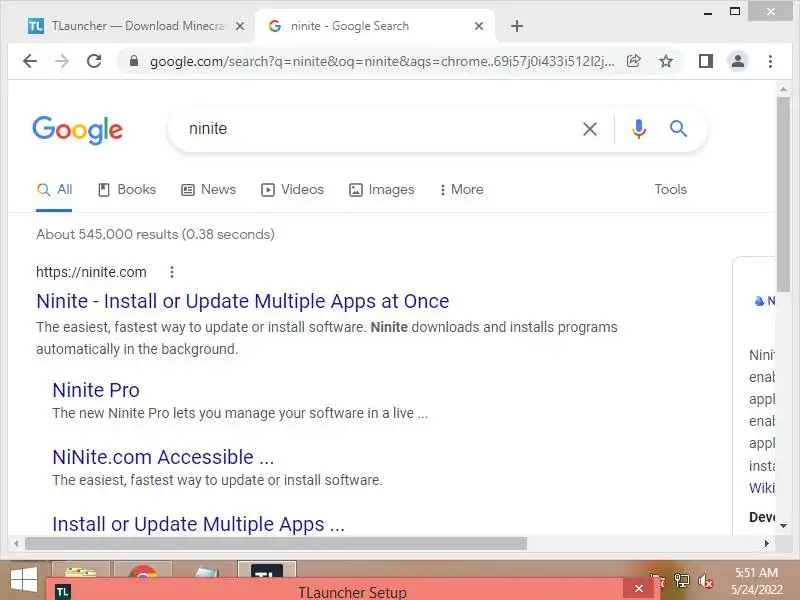Open the taskbar clock and date
Screen dimensions: 800x600
(756, 582)
